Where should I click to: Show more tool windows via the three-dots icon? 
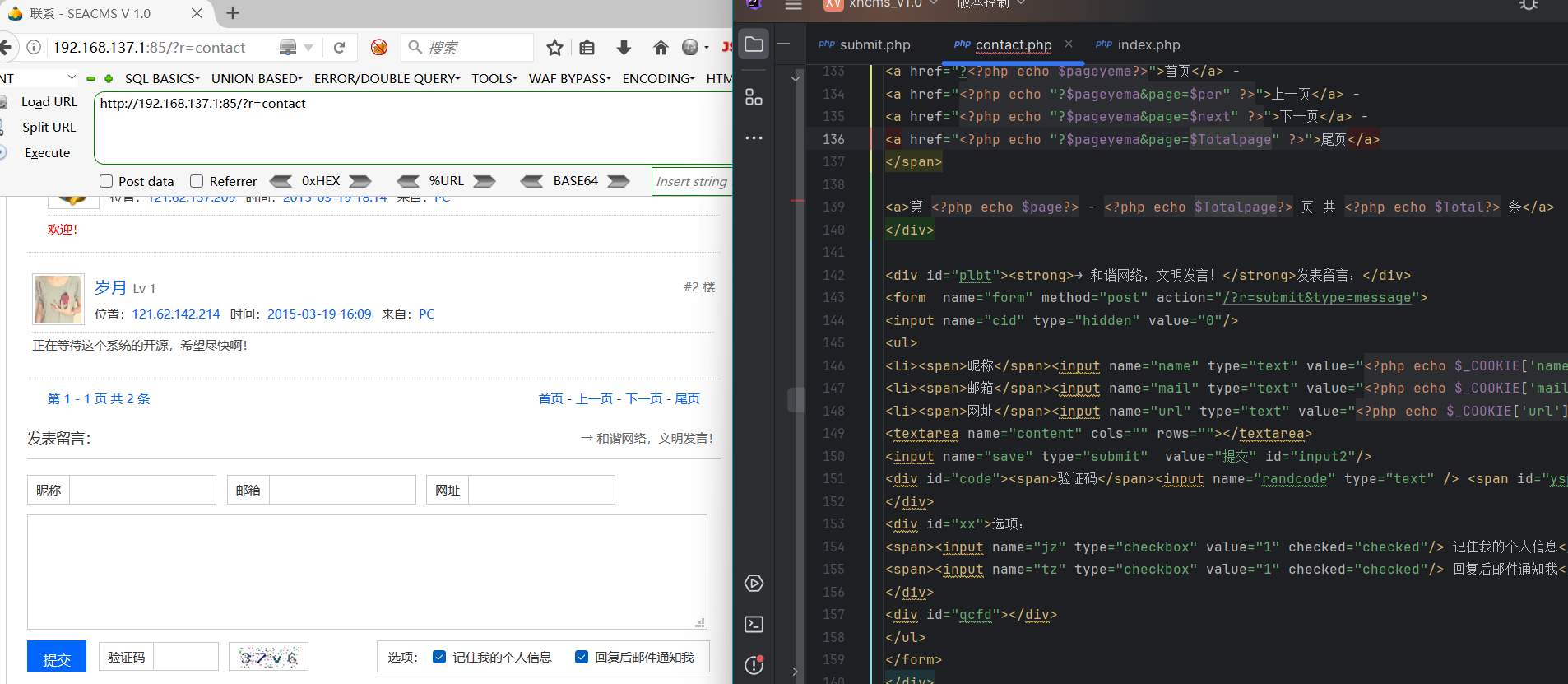(754, 137)
